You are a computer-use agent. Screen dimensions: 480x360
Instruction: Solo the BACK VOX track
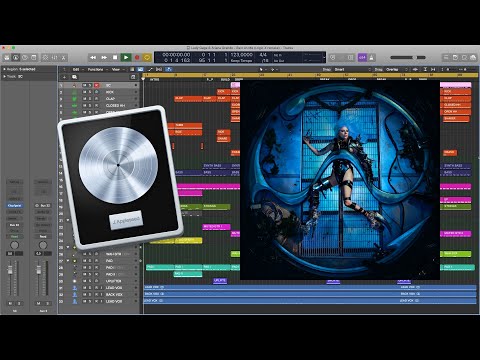[90, 295]
